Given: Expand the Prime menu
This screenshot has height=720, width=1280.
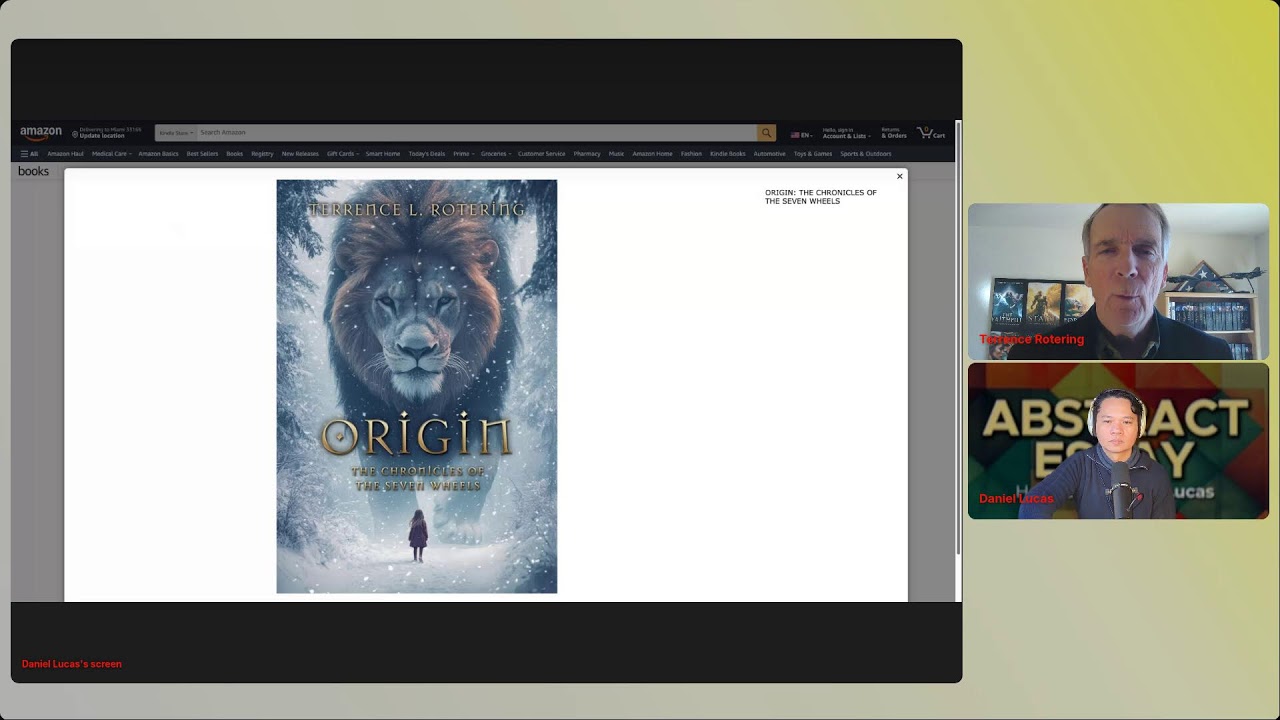Looking at the screenshot, I should click(463, 154).
